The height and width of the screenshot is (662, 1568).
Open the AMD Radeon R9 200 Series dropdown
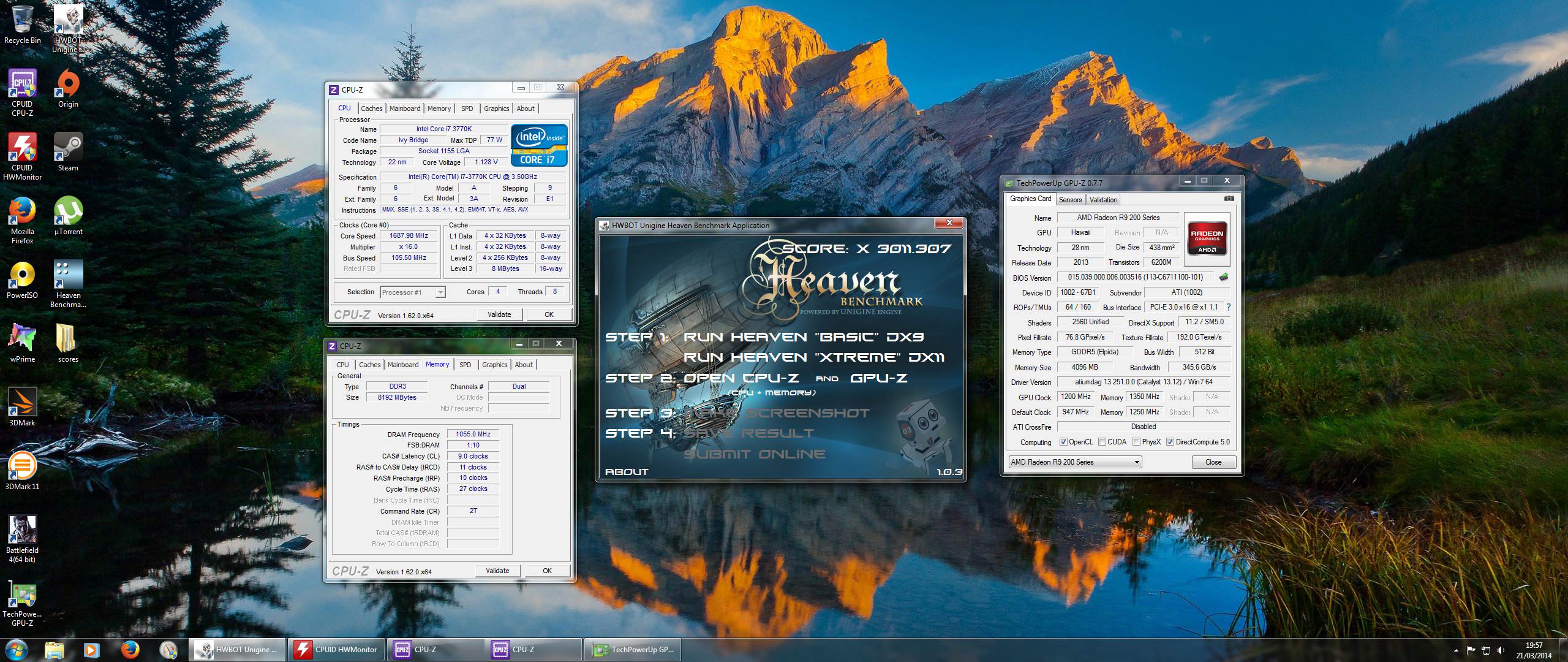[1075, 462]
